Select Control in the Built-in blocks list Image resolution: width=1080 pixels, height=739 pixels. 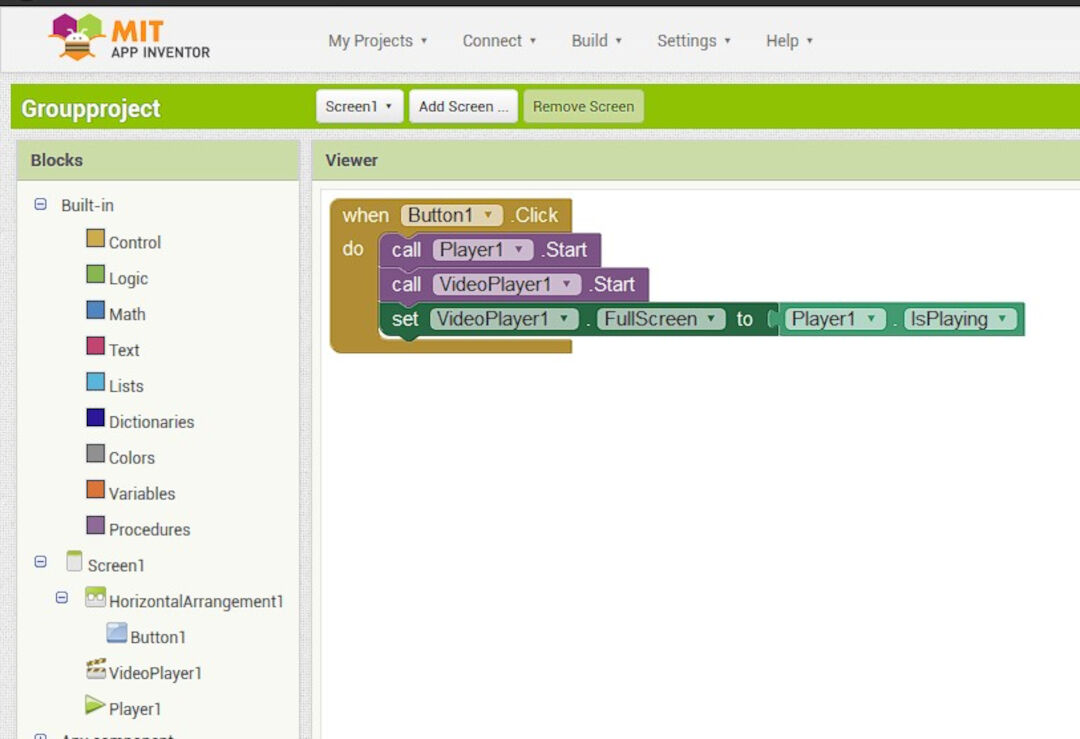tap(135, 242)
